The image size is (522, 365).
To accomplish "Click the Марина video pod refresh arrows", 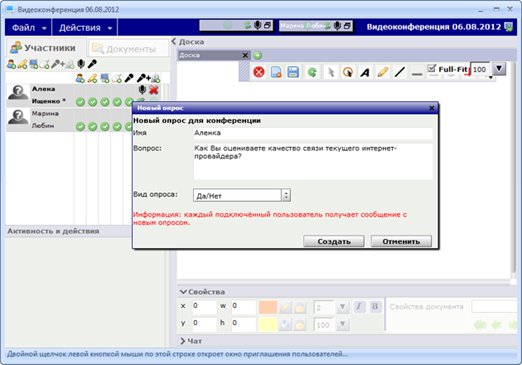I will click(x=328, y=26).
